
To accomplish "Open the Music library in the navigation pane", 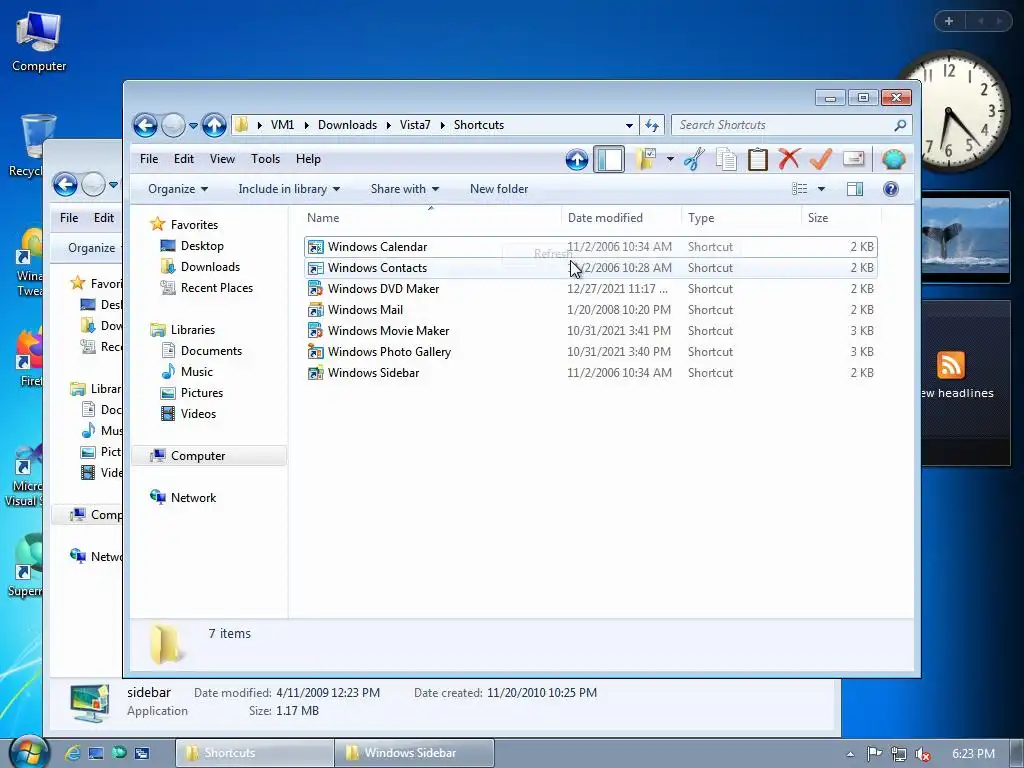I will (x=196, y=372).
